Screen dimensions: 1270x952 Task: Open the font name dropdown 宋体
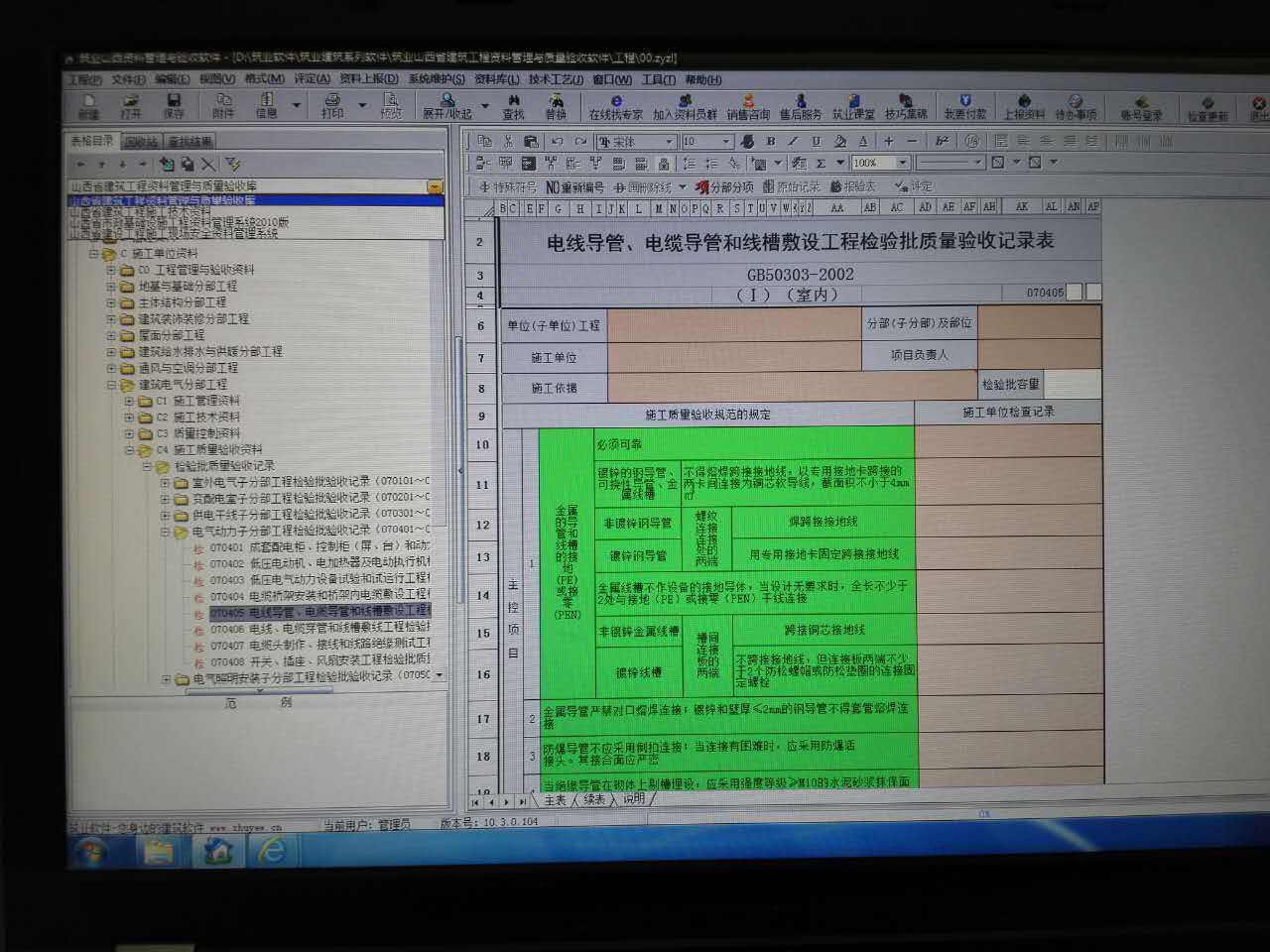[x=670, y=142]
